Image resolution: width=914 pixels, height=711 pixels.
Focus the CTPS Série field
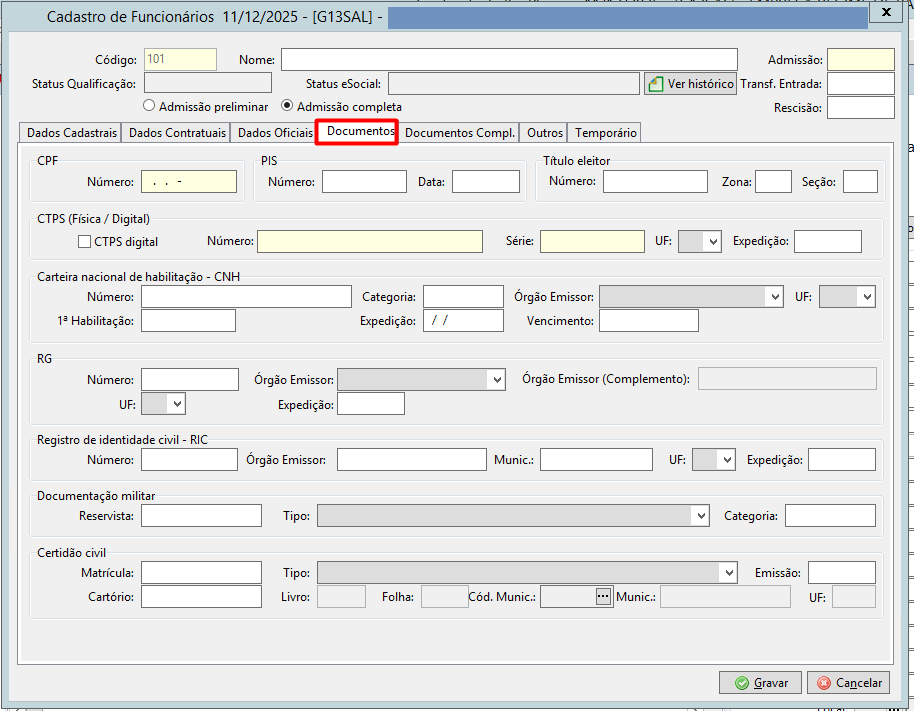click(592, 241)
